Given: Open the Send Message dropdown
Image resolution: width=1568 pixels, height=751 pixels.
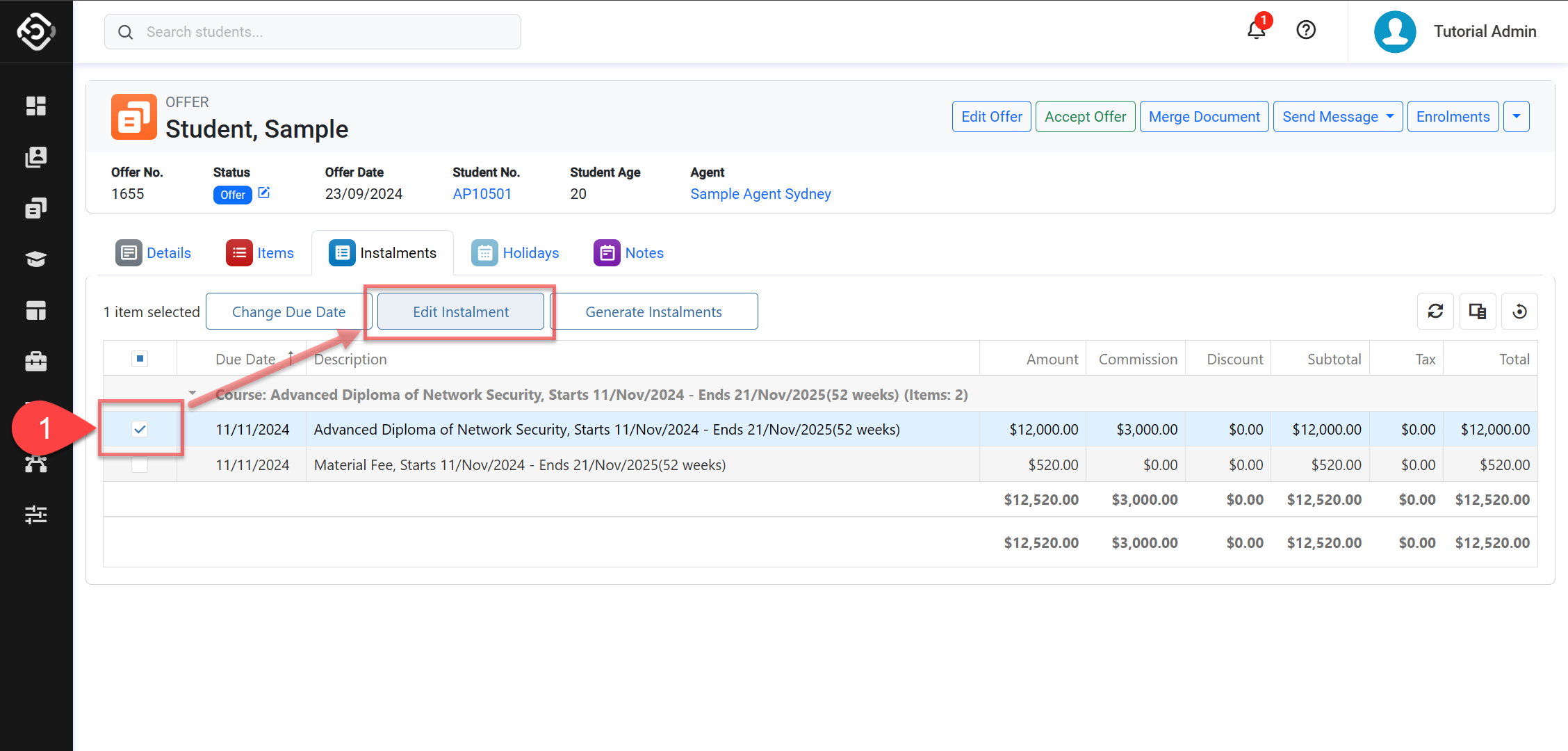Looking at the screenshot, I should pos(1337,117).
